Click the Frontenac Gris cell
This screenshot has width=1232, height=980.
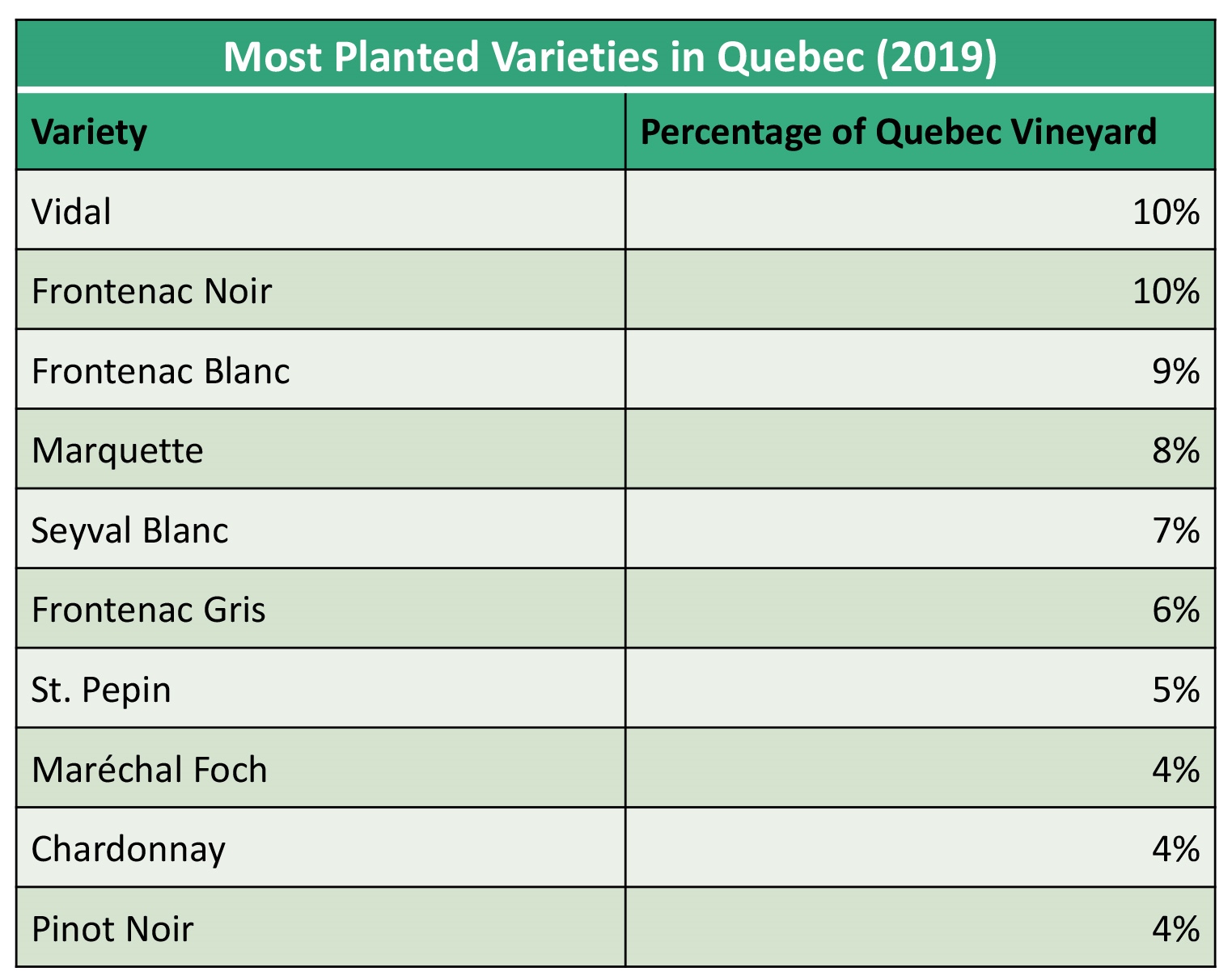(x=148, y=610)
